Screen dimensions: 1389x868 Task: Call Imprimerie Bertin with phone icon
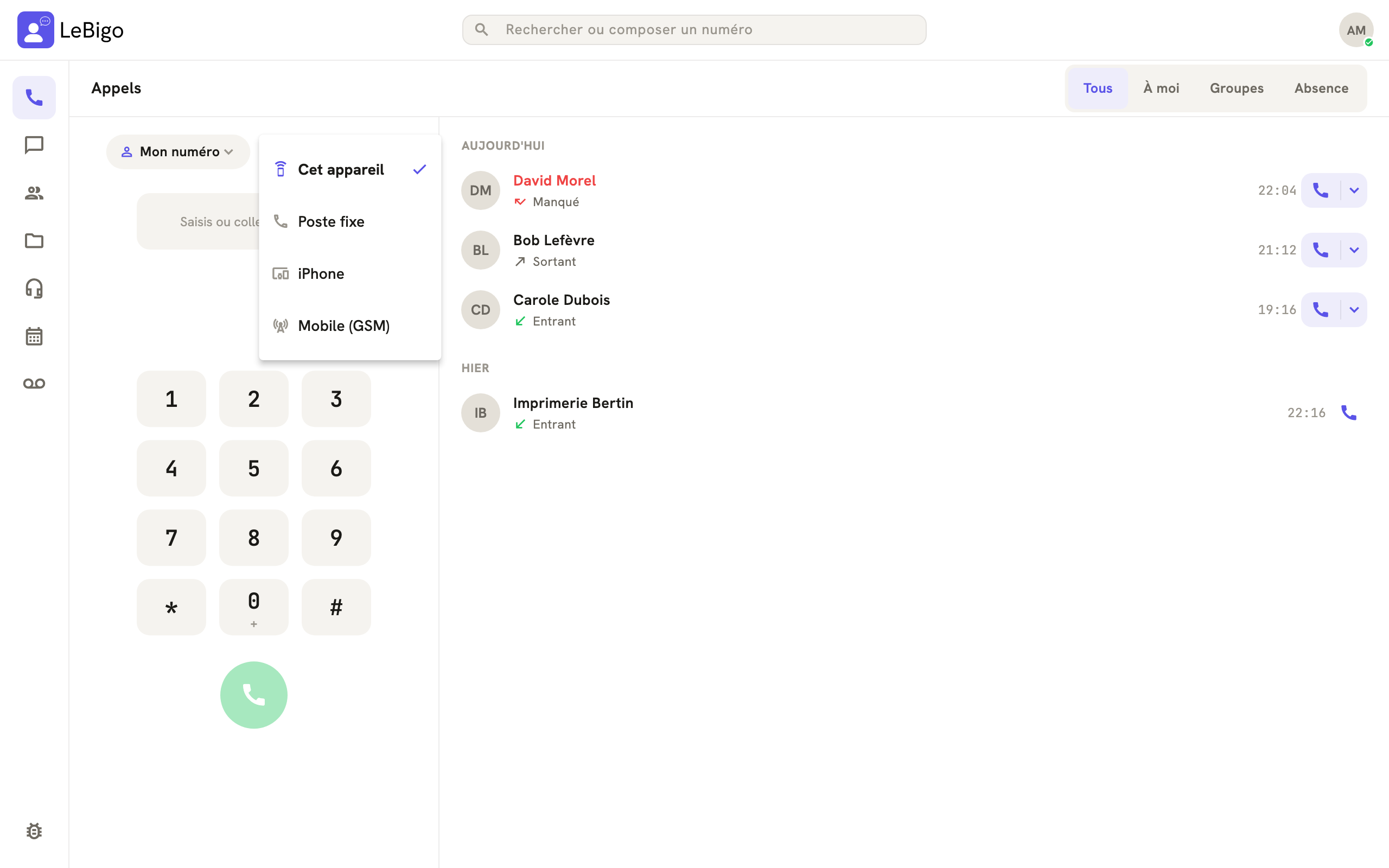1348,413
